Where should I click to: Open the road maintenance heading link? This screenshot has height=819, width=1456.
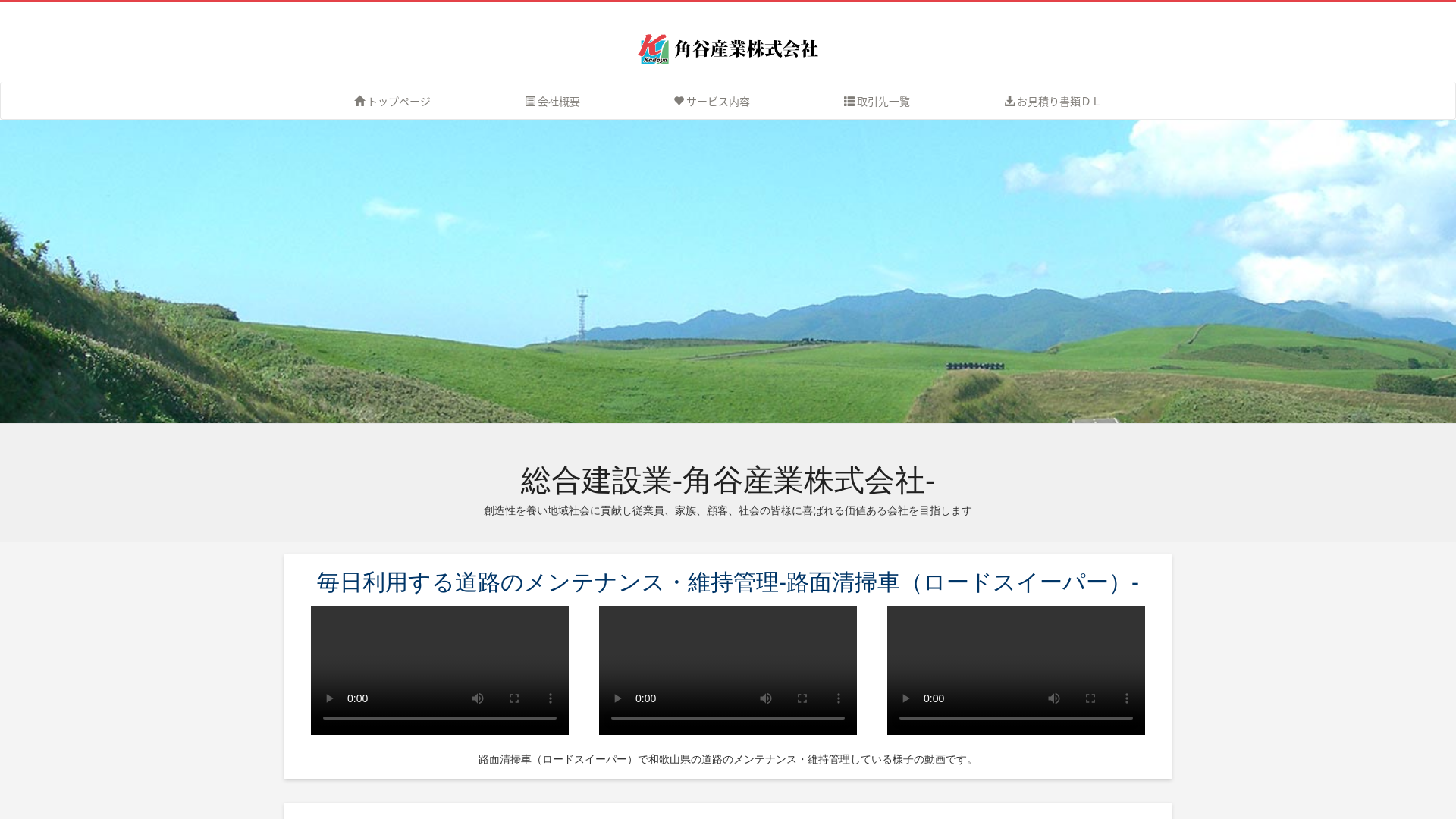coord(727,582)
